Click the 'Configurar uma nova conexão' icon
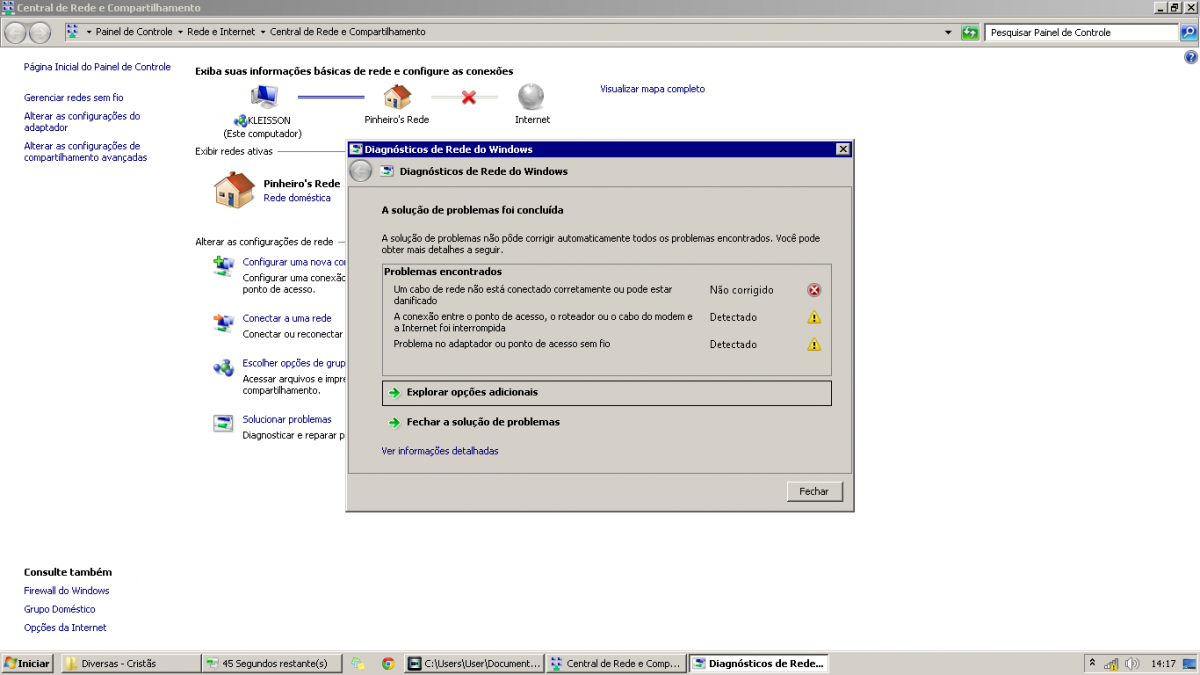 click(x=223, y=266)
